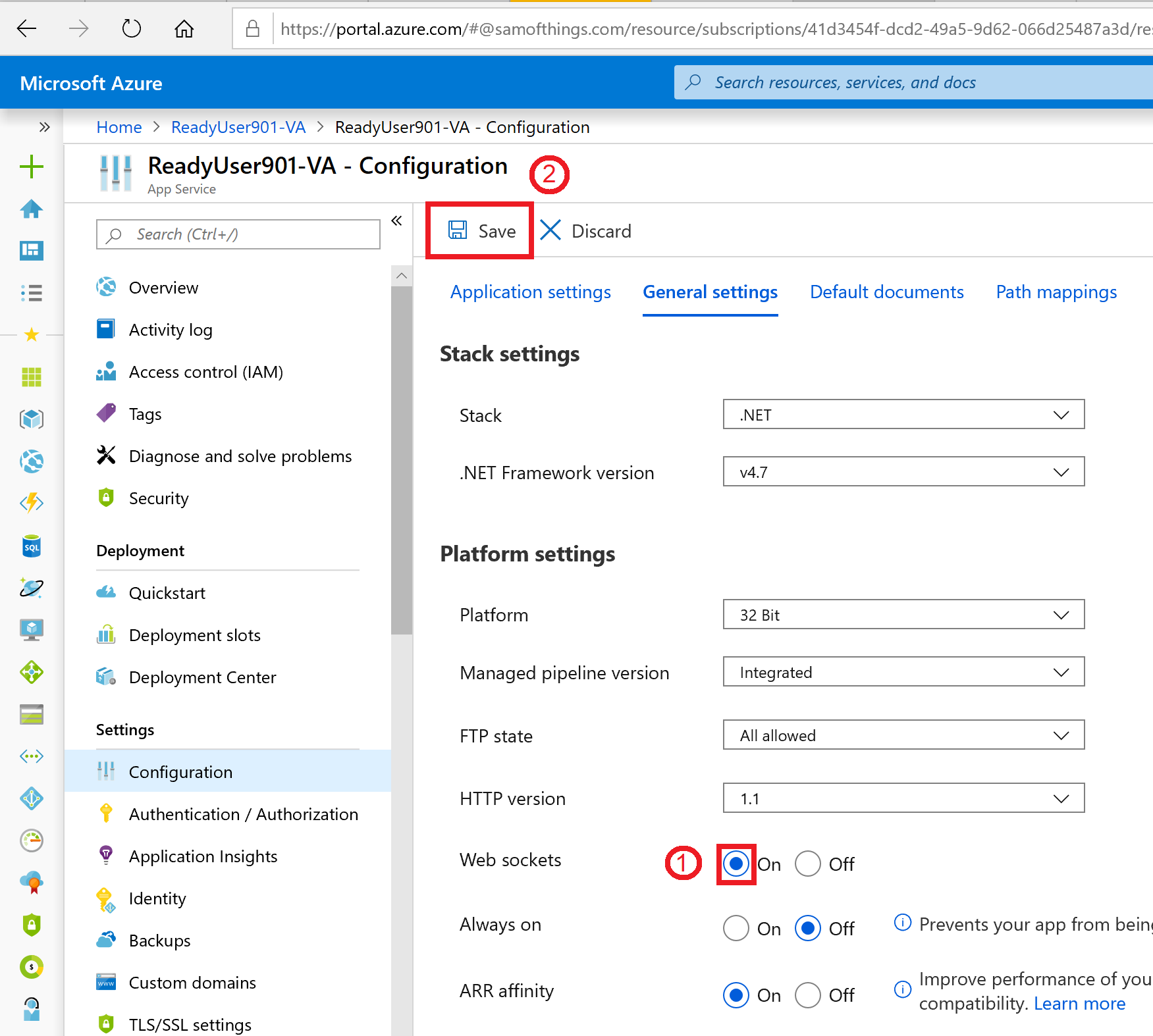Click the Home breadcrumb link
This screenshot has height=1036, width=1153.
[x=119, y=127]
